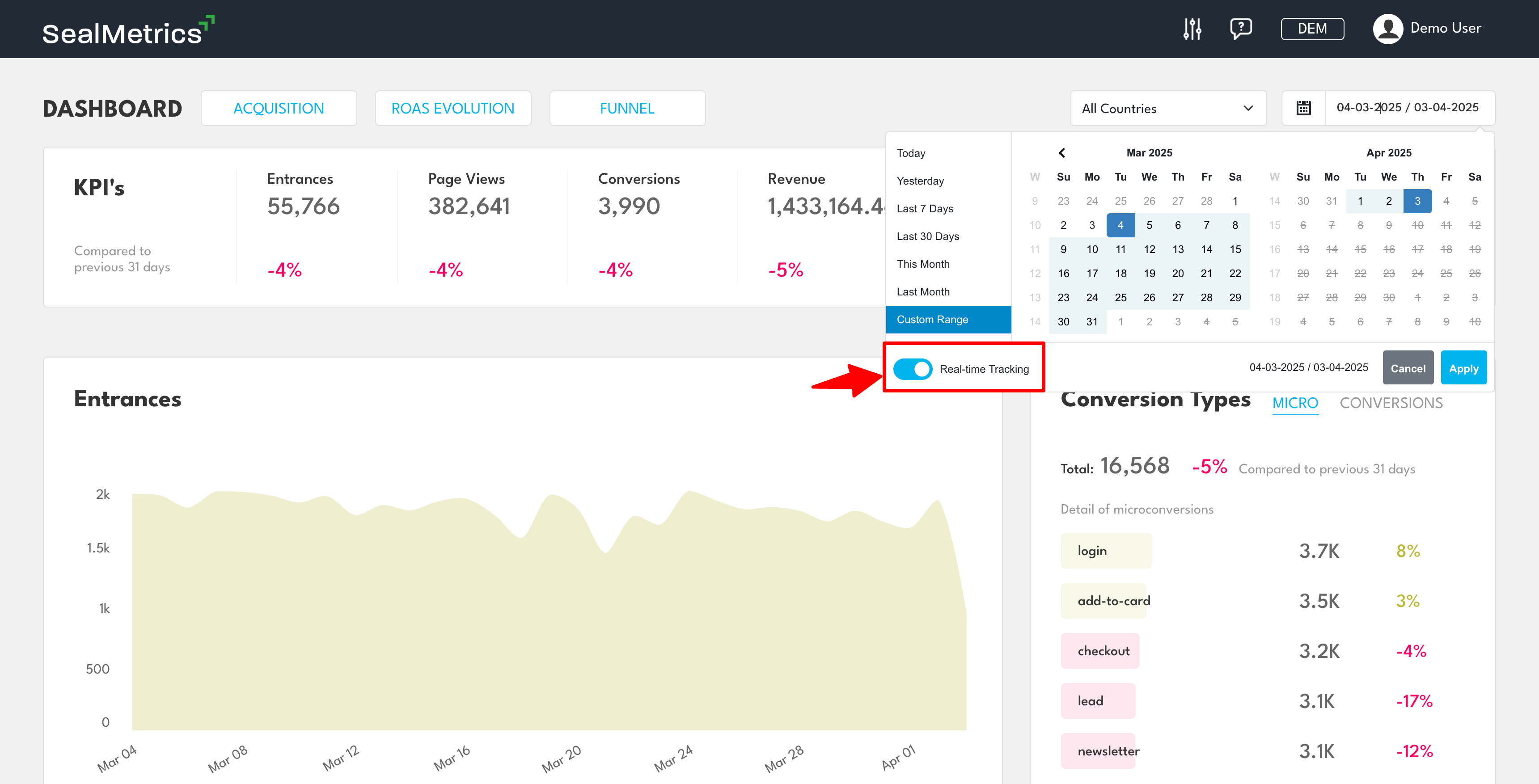Switch to the CONVERSIONS tab
The height and width of the screenshot is (784, 1539).
[1390, 403]
